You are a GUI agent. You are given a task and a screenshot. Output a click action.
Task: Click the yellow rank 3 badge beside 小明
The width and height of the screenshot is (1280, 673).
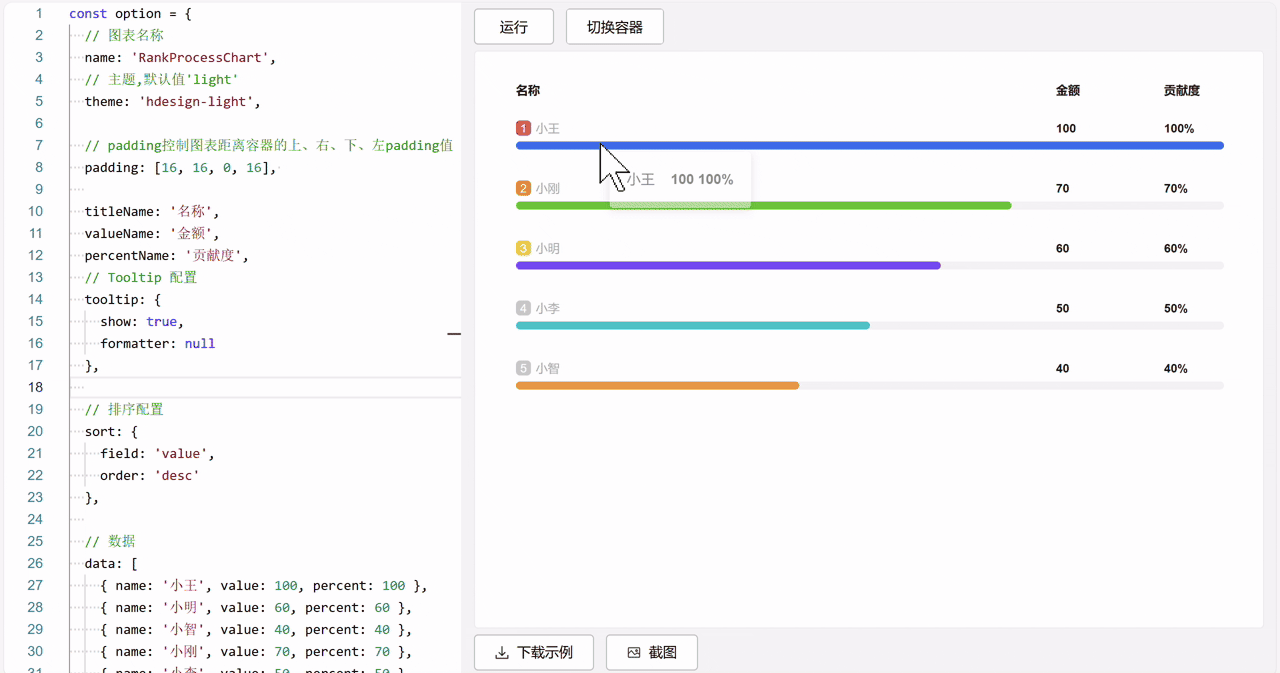(521, 248)
